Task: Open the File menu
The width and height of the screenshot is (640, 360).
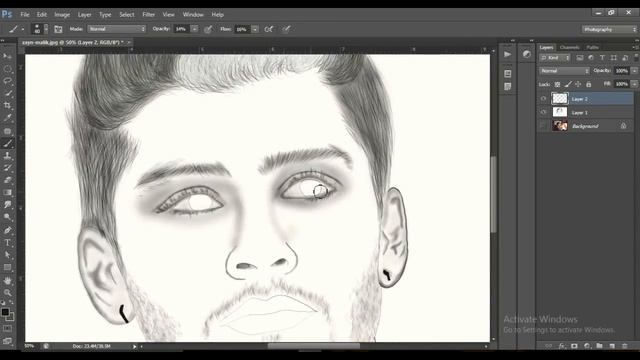Action: (x=25, y=14)
